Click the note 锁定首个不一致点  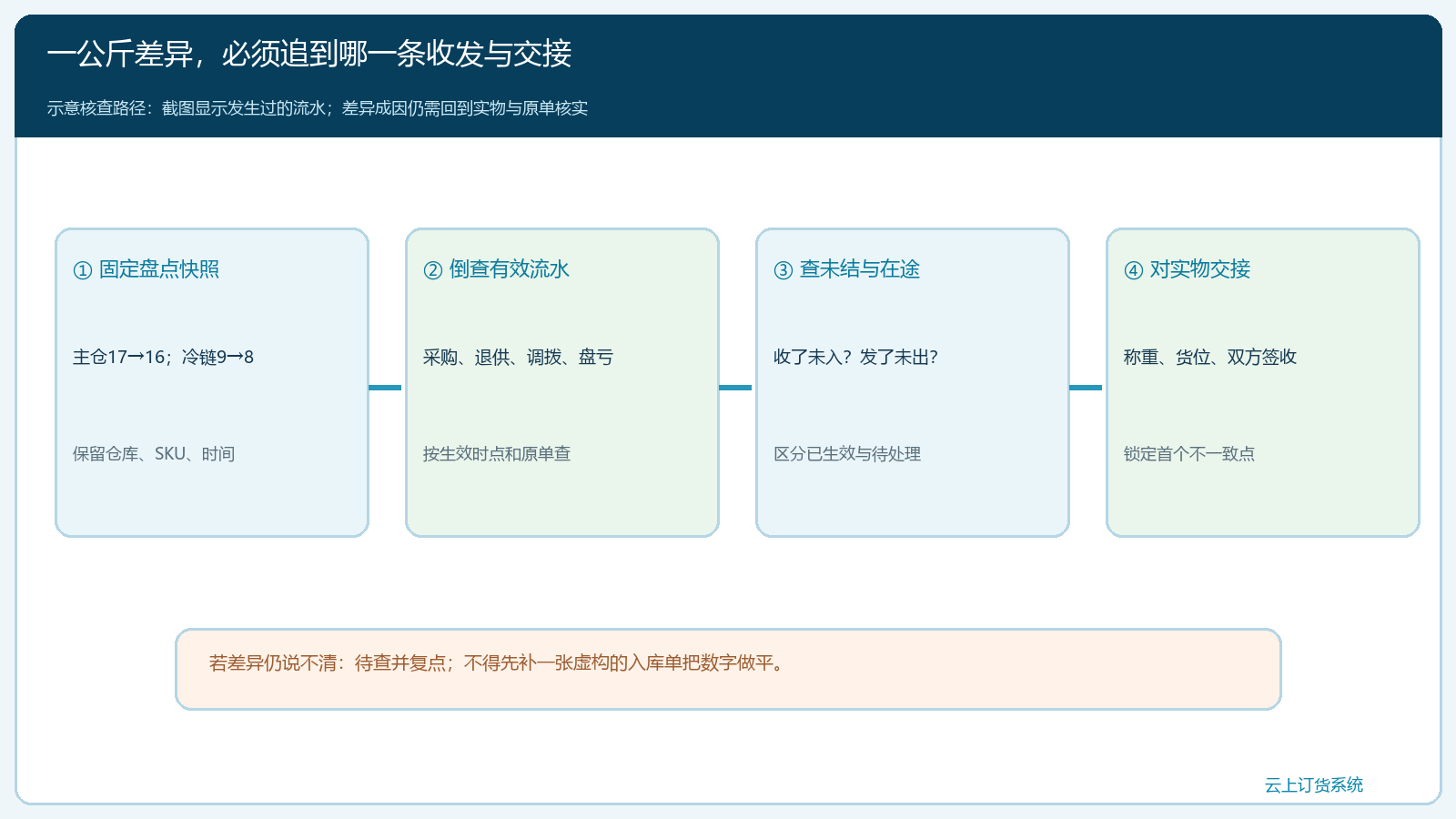pos(1189,453)
